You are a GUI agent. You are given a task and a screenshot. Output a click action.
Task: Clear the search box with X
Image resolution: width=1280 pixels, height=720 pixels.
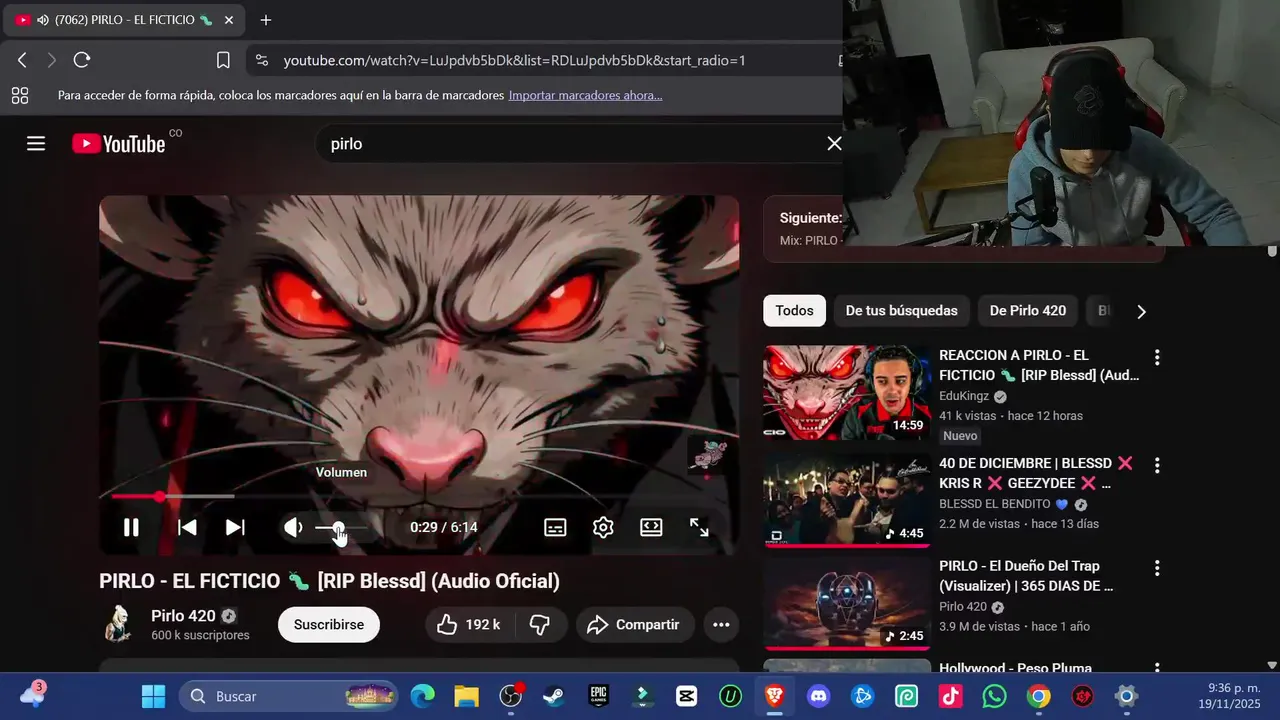click(834, 143)
